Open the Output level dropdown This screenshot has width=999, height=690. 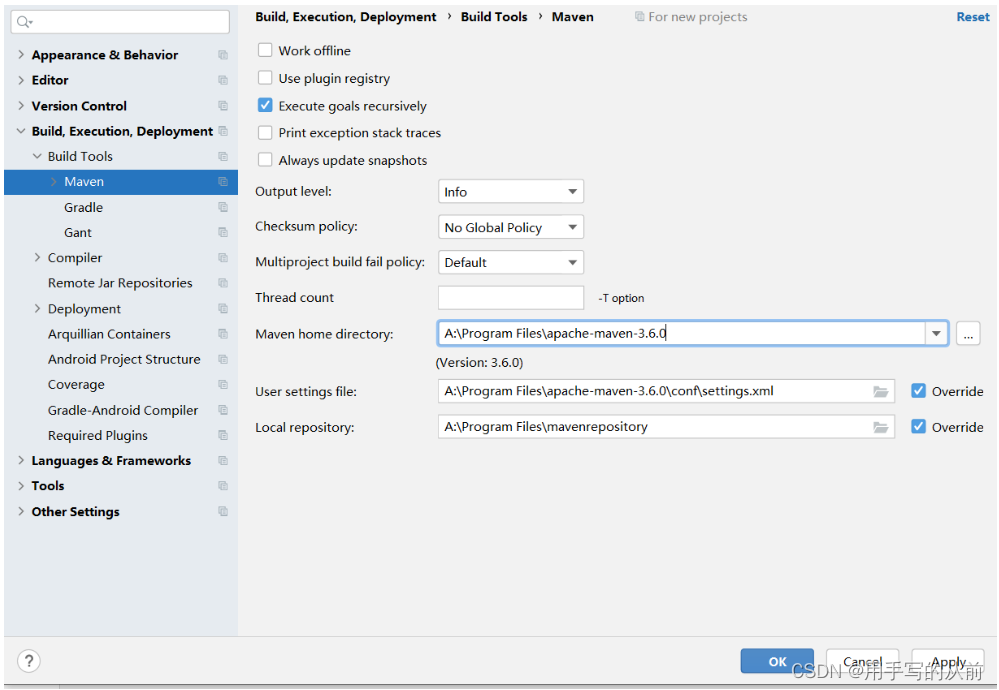pyautogui.click(x=510, y=192)
